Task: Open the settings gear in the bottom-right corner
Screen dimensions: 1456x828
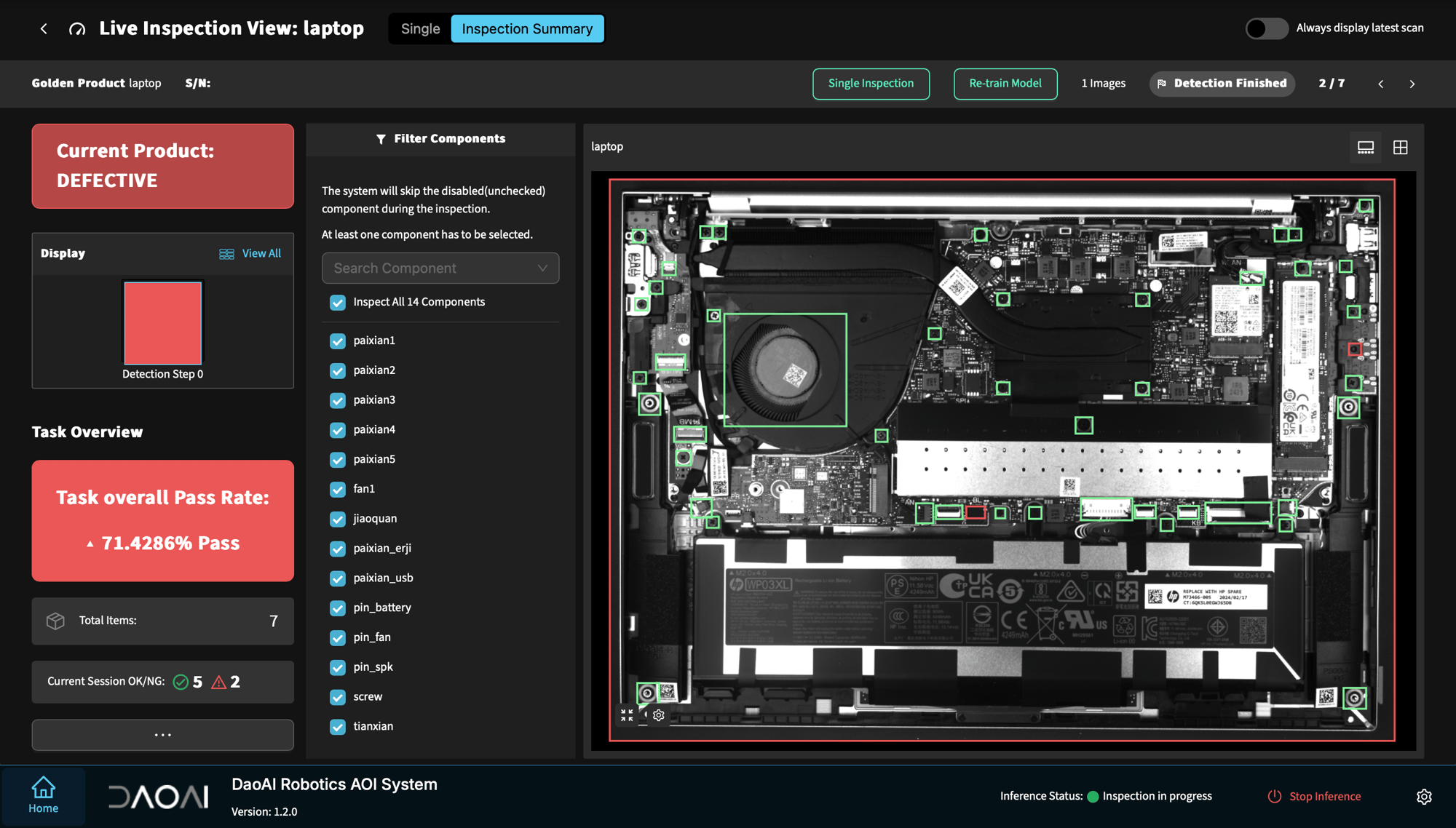Action: (x=1423, y=797)
